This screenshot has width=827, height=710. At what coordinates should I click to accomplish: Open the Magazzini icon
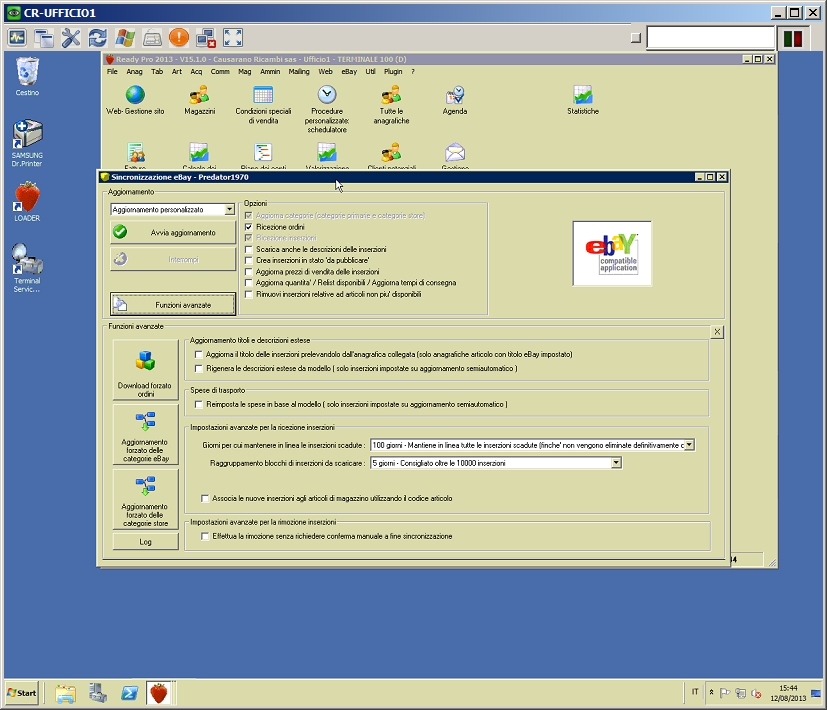click(x=199, y=95)
